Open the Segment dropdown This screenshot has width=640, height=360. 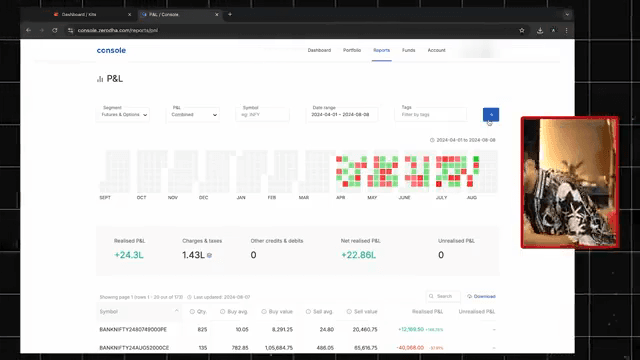click(x=123, y=114)
